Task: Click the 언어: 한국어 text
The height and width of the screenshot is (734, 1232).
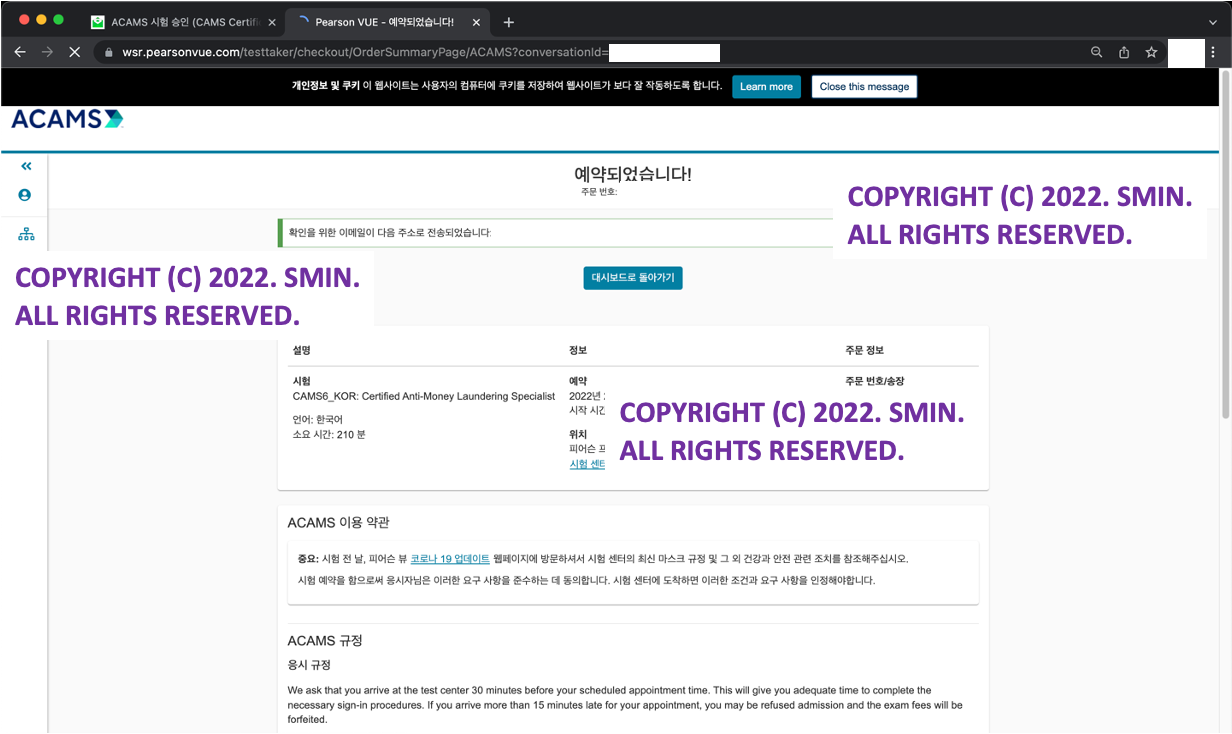Action: pos(317,419)
